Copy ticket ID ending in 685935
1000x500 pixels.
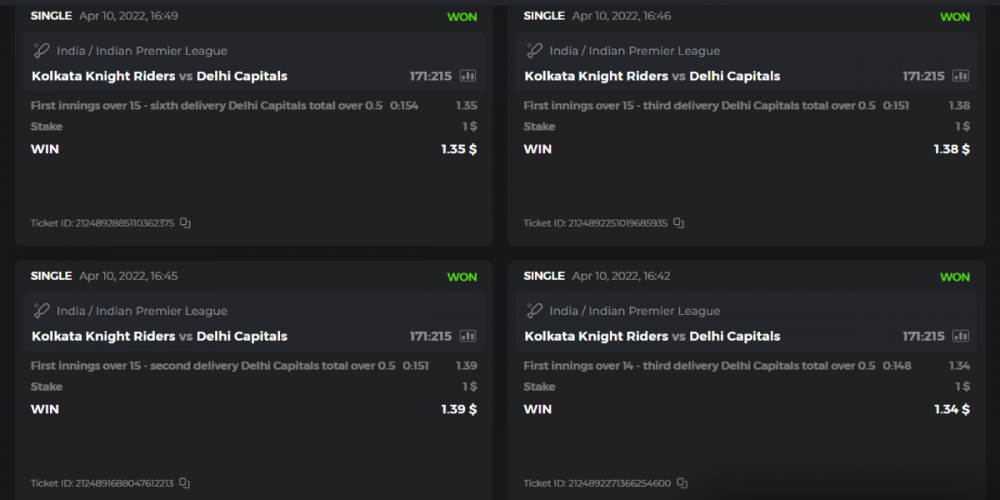[x=679, y=223]
